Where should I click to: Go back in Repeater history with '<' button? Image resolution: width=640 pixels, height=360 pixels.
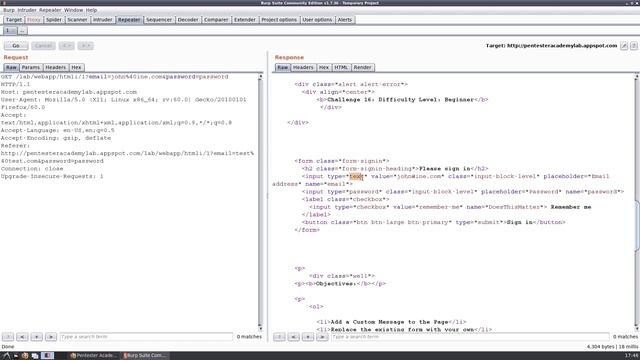click(66, 46)
